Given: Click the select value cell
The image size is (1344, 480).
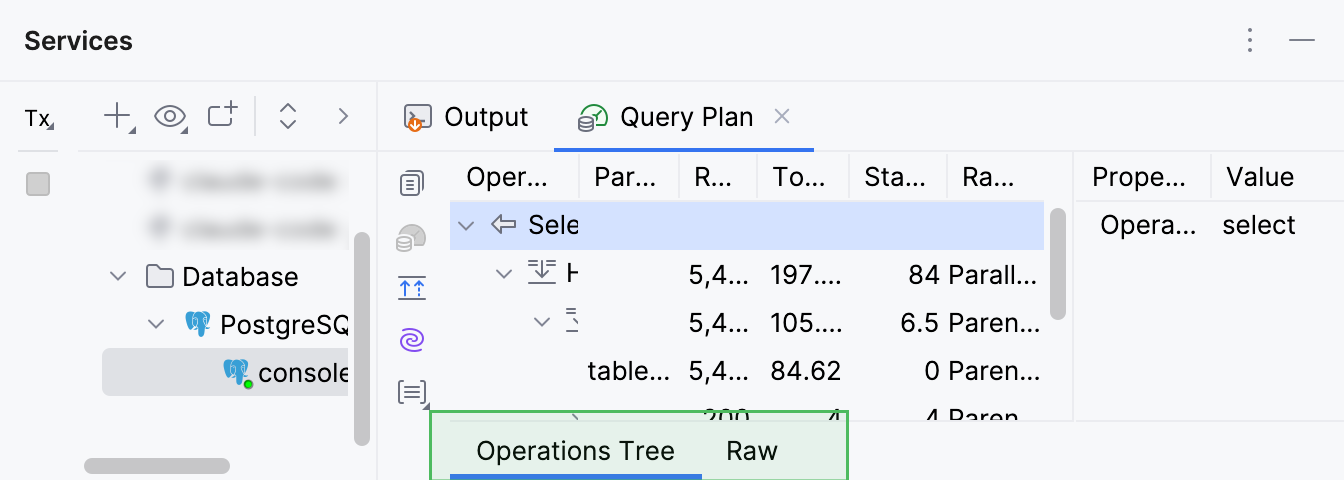Looking at the screenshot, I should tap(1259, 225).
